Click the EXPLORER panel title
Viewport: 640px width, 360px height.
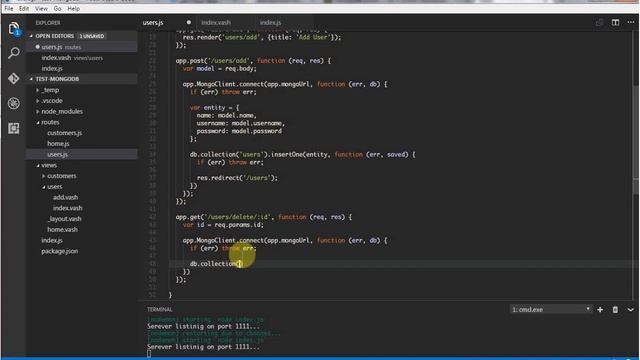(48, 23)
